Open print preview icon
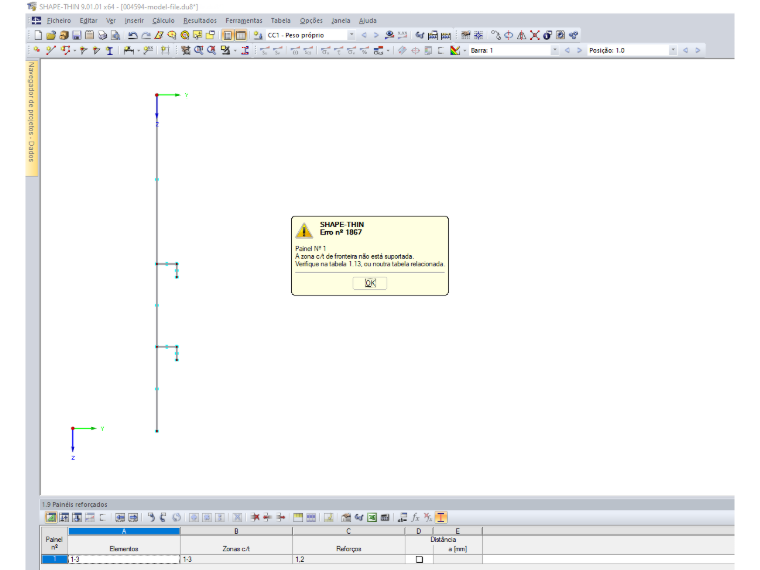Image resolution: width=760 pixels, height=570 pixels. coord(115,35)
